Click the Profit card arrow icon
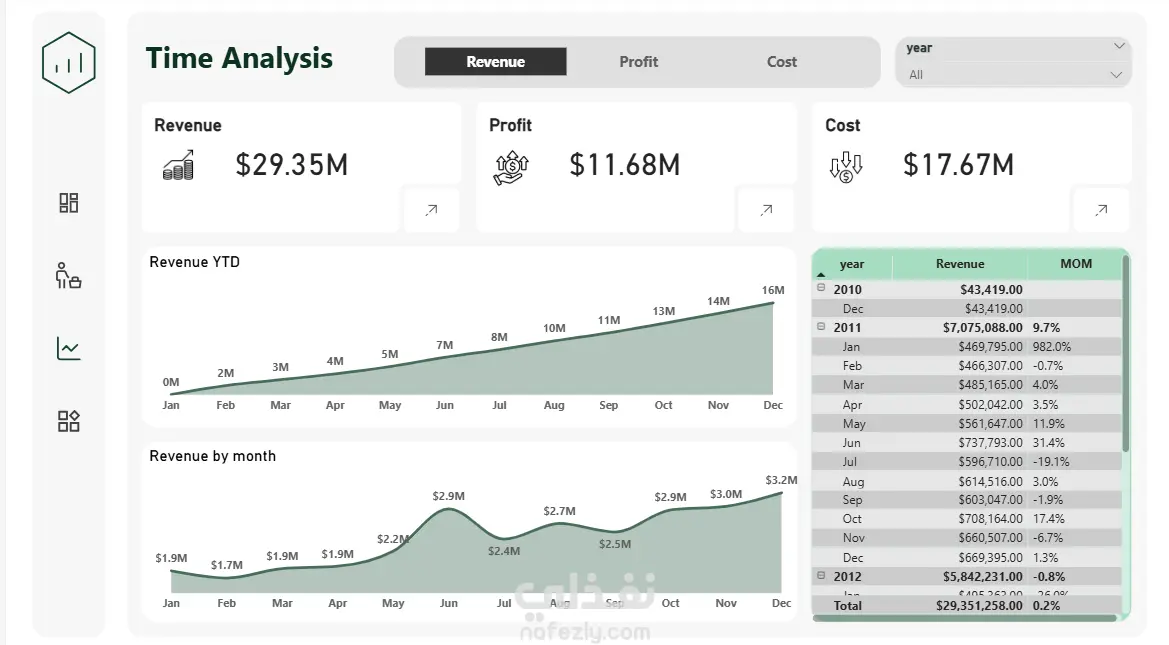The width and height of the screenshot is (1169, 645). pos(766,210)
